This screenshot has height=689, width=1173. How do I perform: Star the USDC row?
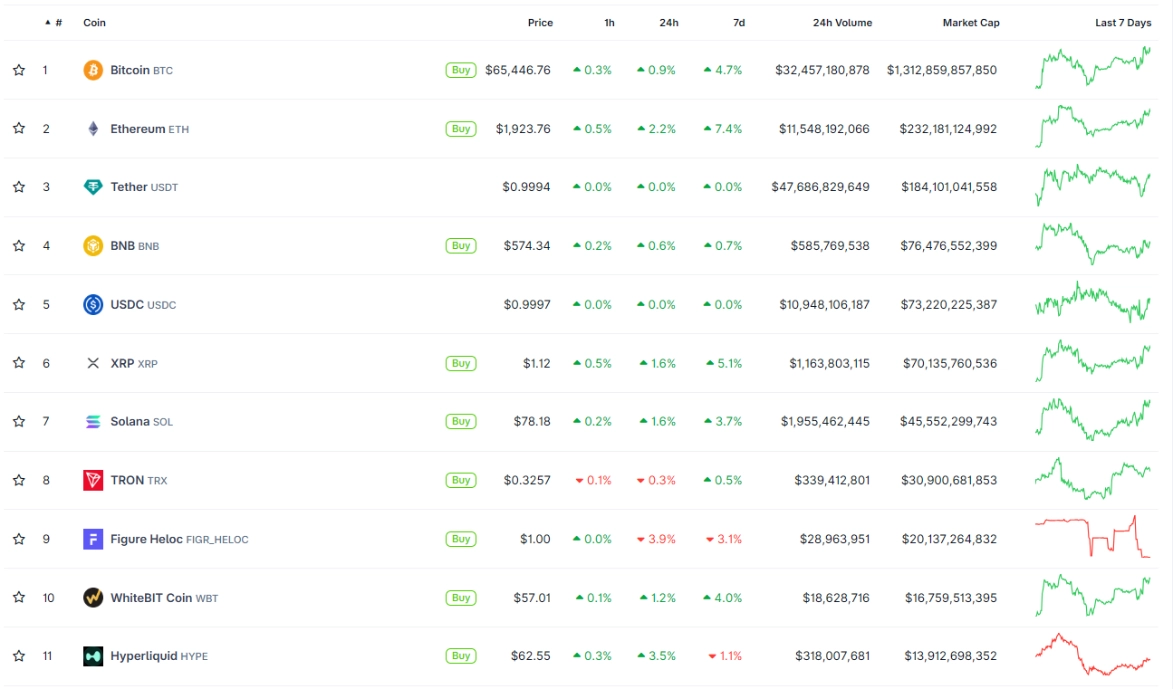19,304
